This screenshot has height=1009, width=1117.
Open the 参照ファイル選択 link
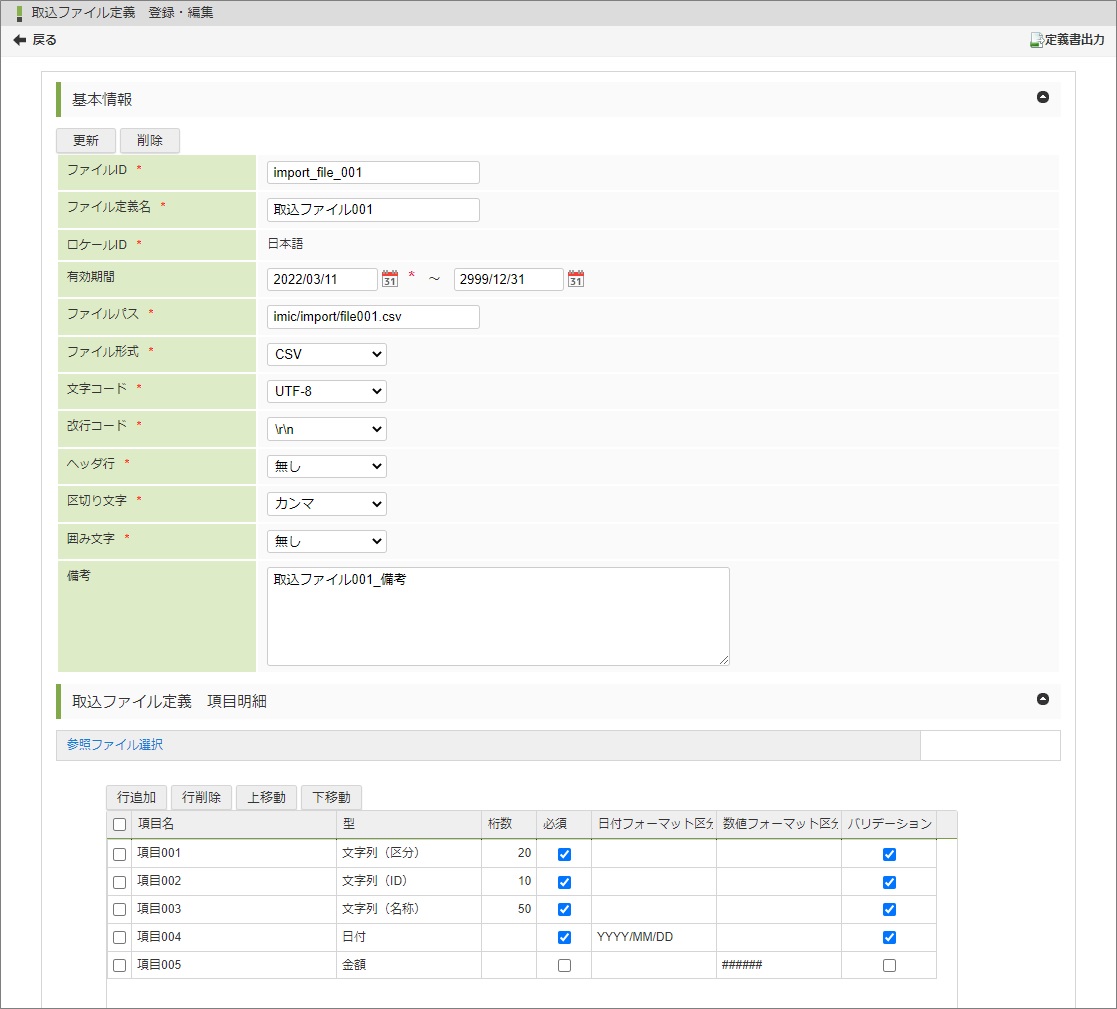coord(115,745)
